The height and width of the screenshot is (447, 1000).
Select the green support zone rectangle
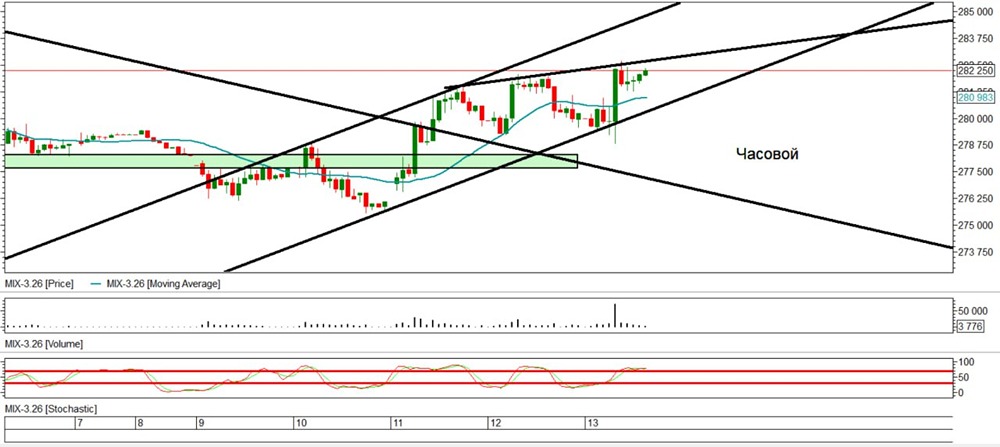pos(291,161)
